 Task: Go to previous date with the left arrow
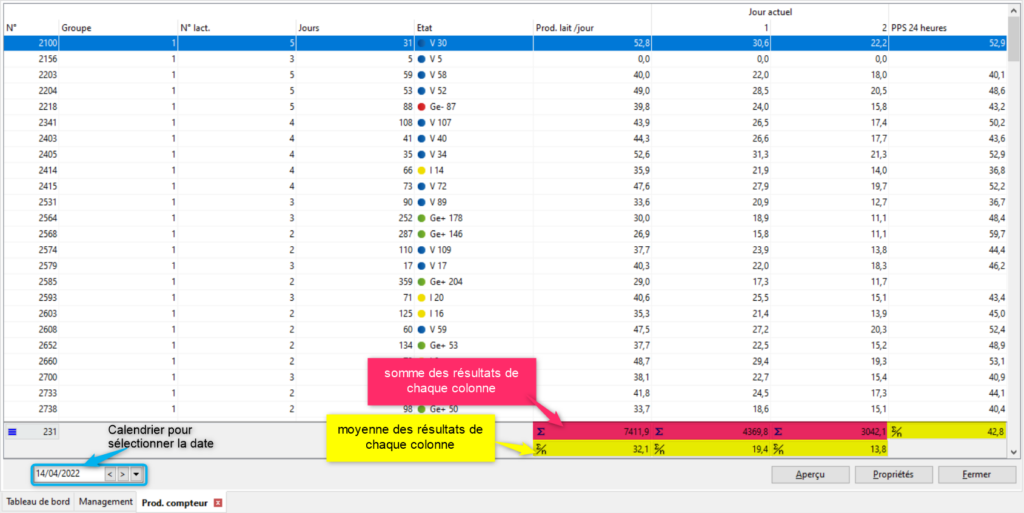[109, 474]
